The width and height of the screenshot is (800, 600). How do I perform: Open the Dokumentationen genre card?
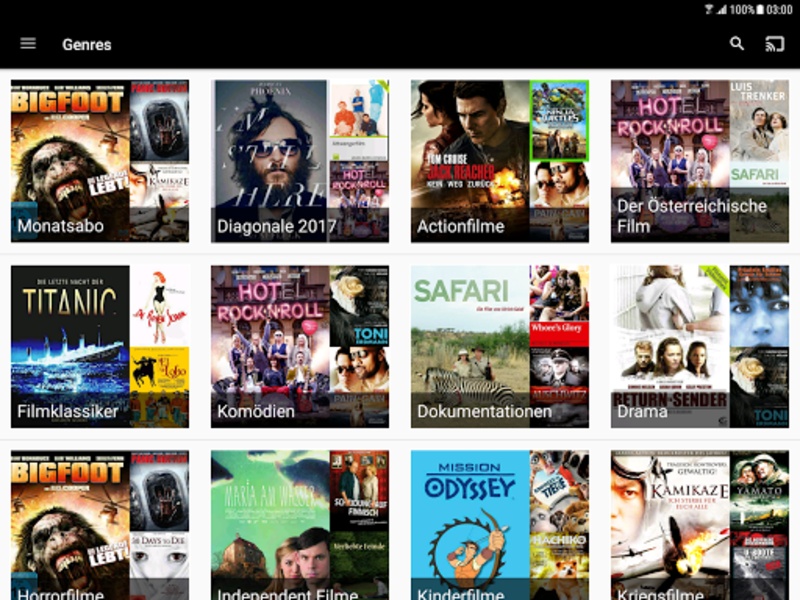(500, 346)
